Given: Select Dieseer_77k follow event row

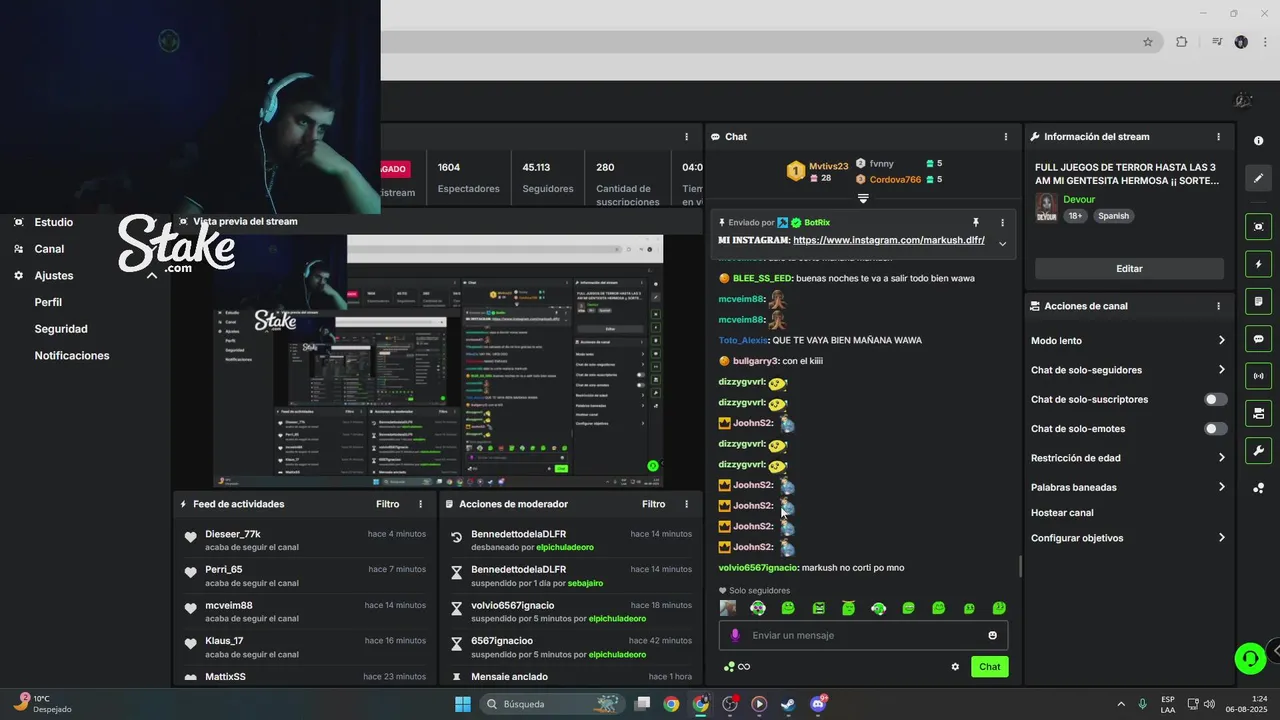Looking at the screenshot, I should click(303, 540).
